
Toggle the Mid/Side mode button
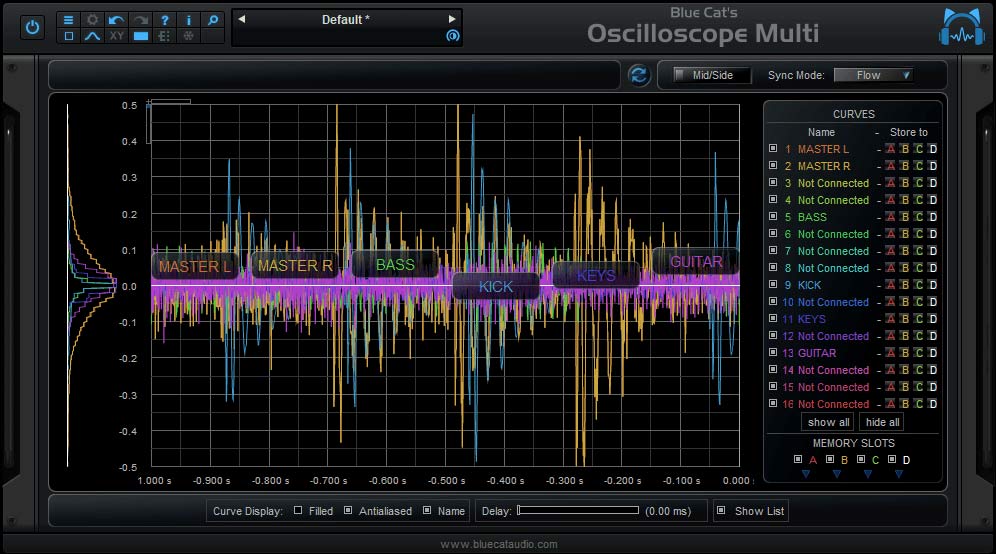pyautogui.click(x=712, y=75)
